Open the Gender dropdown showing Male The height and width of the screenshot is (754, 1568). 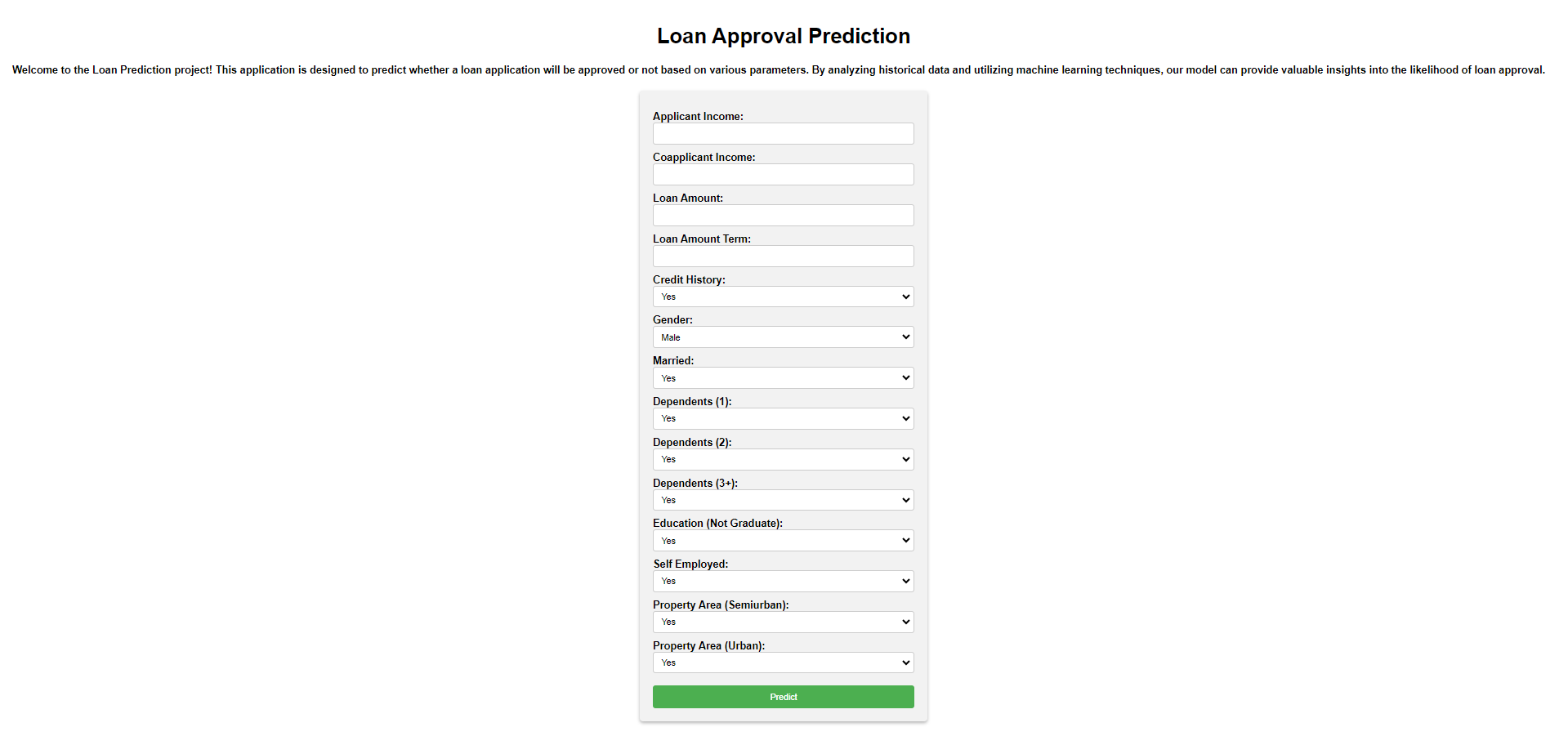click(782, 337)
